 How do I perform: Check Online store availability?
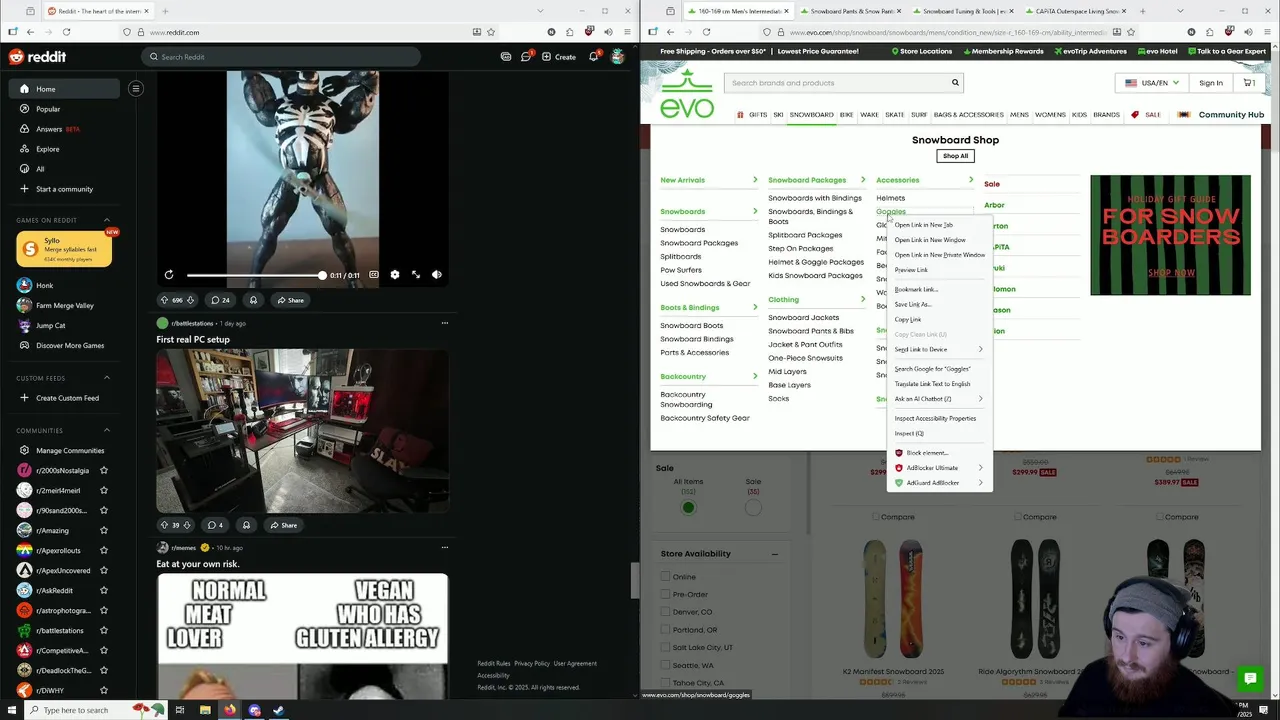665,577
